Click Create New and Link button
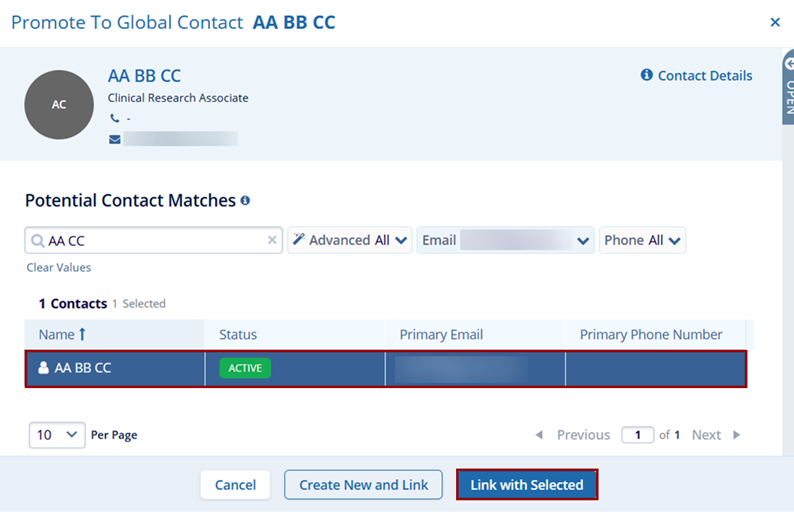The image size is (794, 512). tap(364, 485)
